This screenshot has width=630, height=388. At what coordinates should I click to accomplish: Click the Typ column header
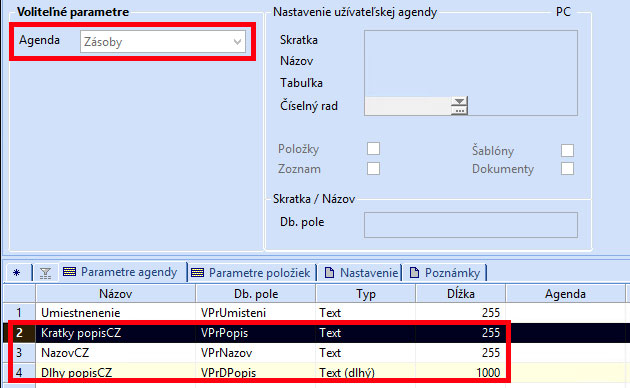click(366, 294)
